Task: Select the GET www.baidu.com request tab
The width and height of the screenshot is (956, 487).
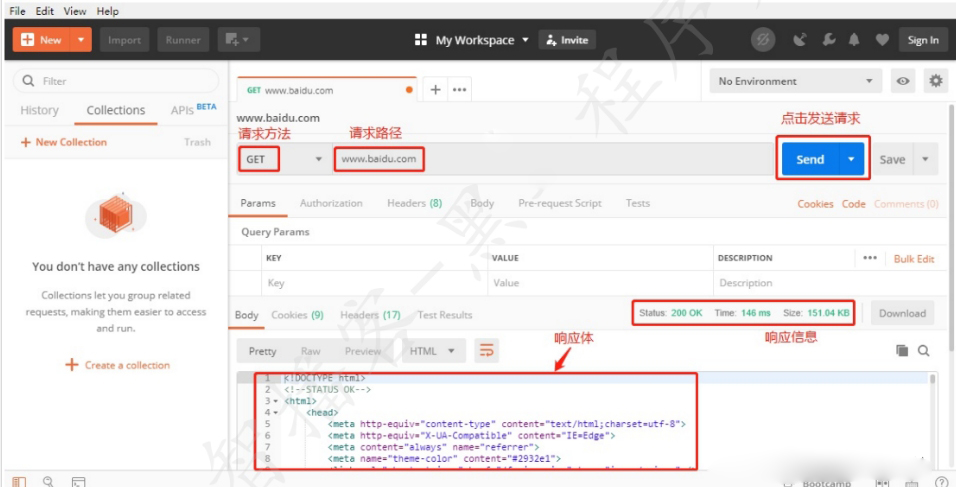Action: tap(326, 90)
